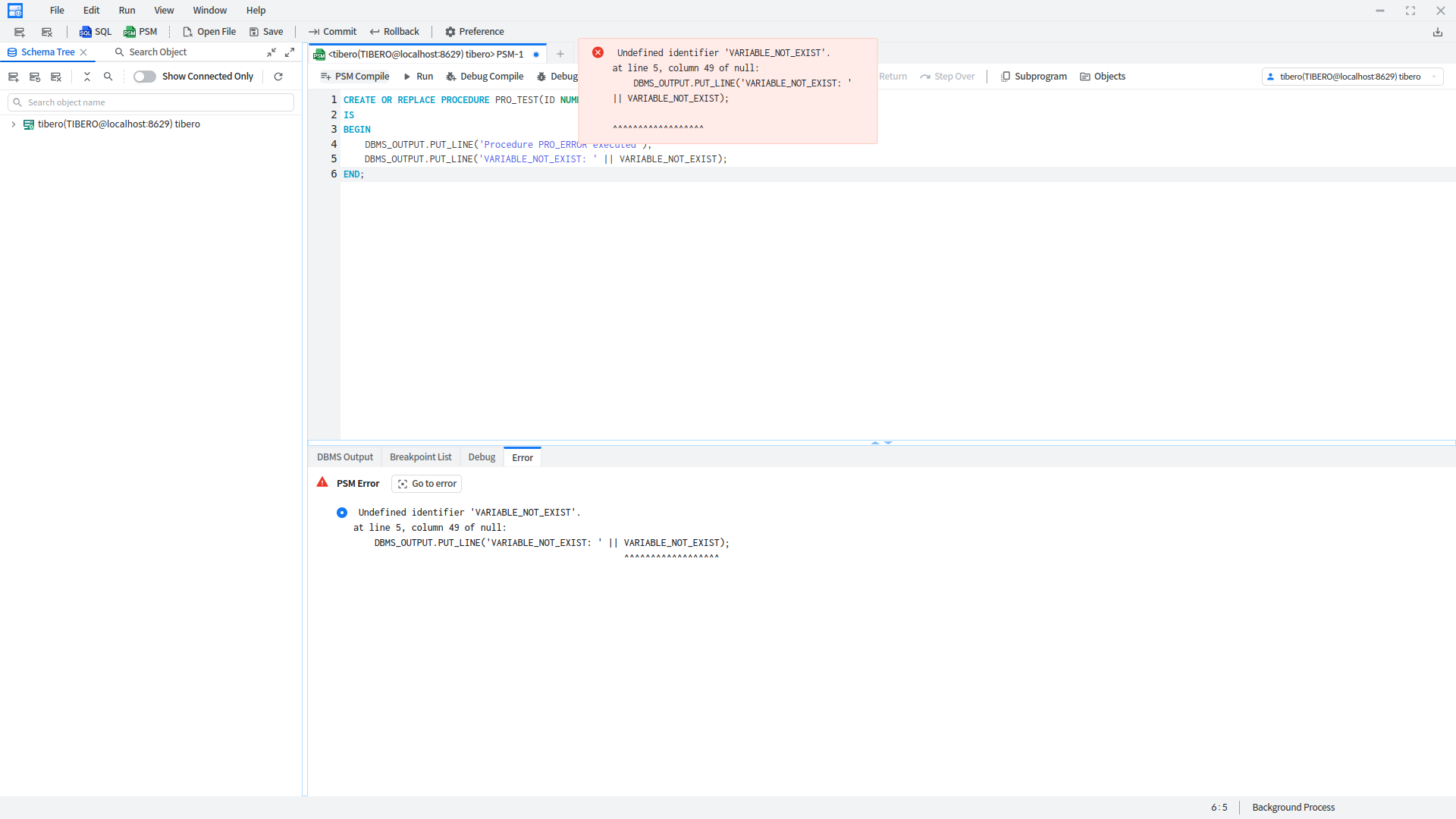
Task: Close the Schema Tree tab
Action: tap(83, 52)
